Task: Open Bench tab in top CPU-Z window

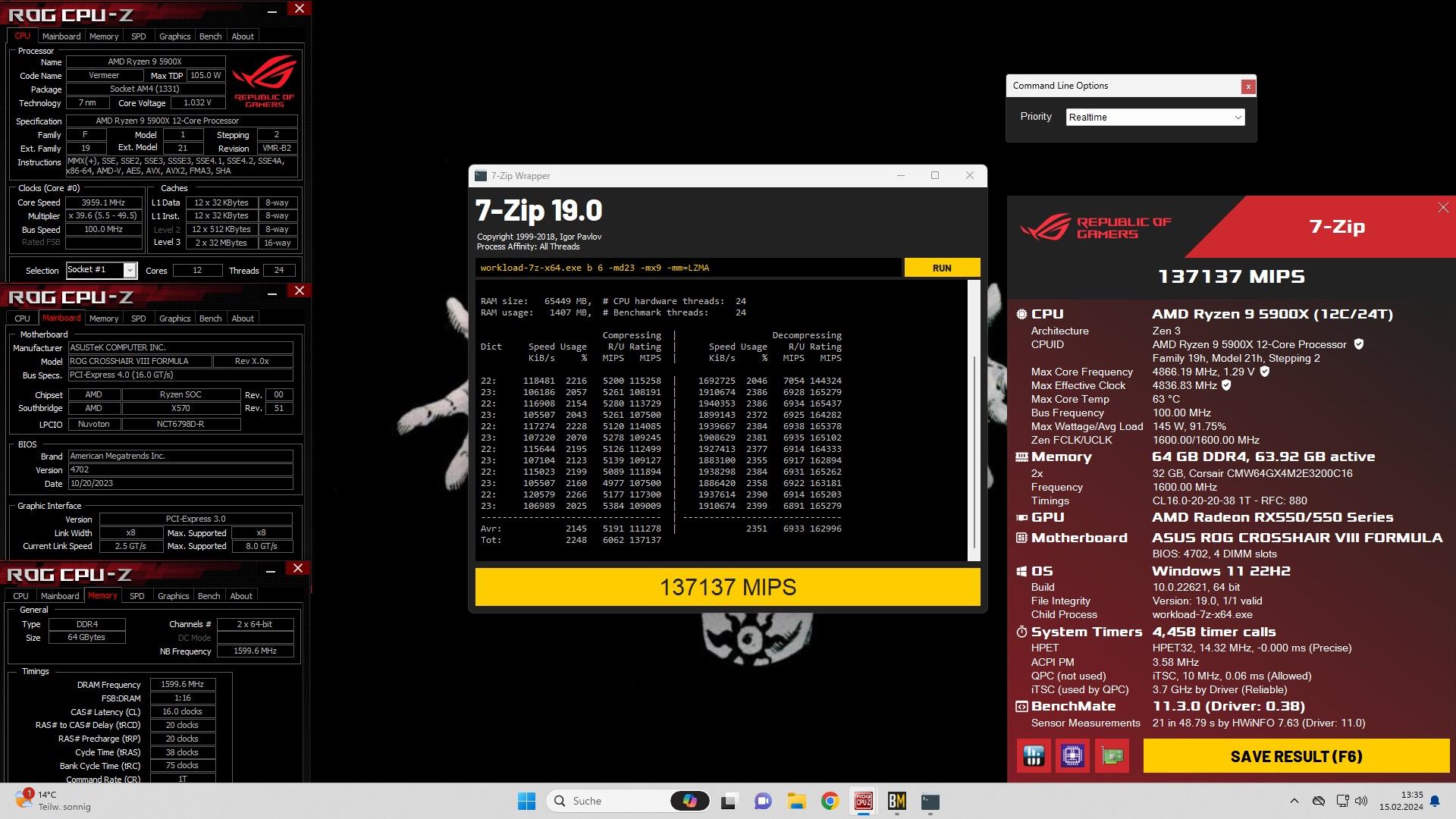Action: 211,36
